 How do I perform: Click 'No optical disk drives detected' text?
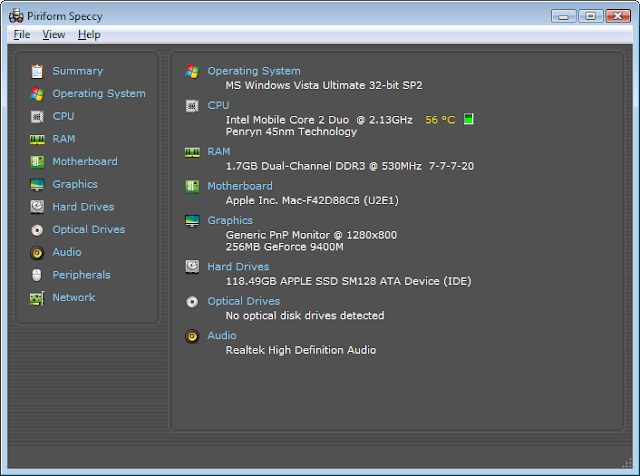pos(305,316)
